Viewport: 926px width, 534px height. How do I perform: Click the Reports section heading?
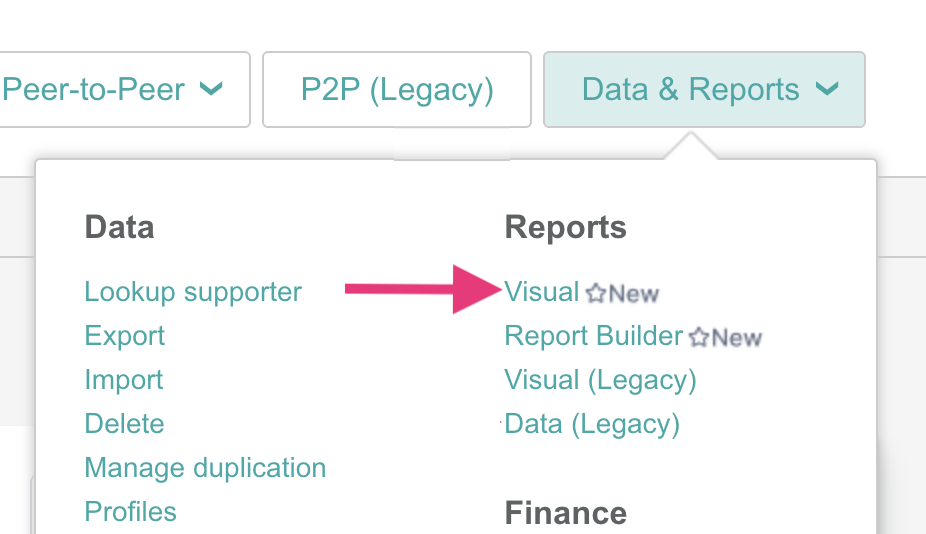click(565, 227)
